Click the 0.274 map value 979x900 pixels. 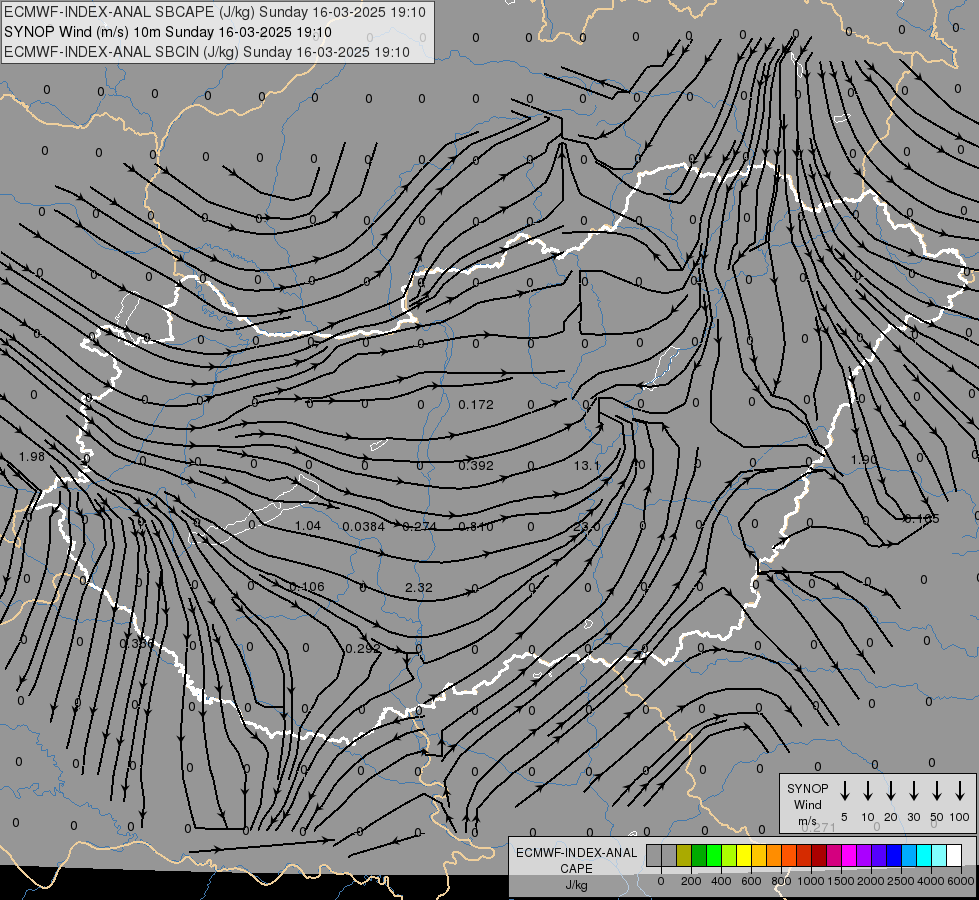(420, 527)
